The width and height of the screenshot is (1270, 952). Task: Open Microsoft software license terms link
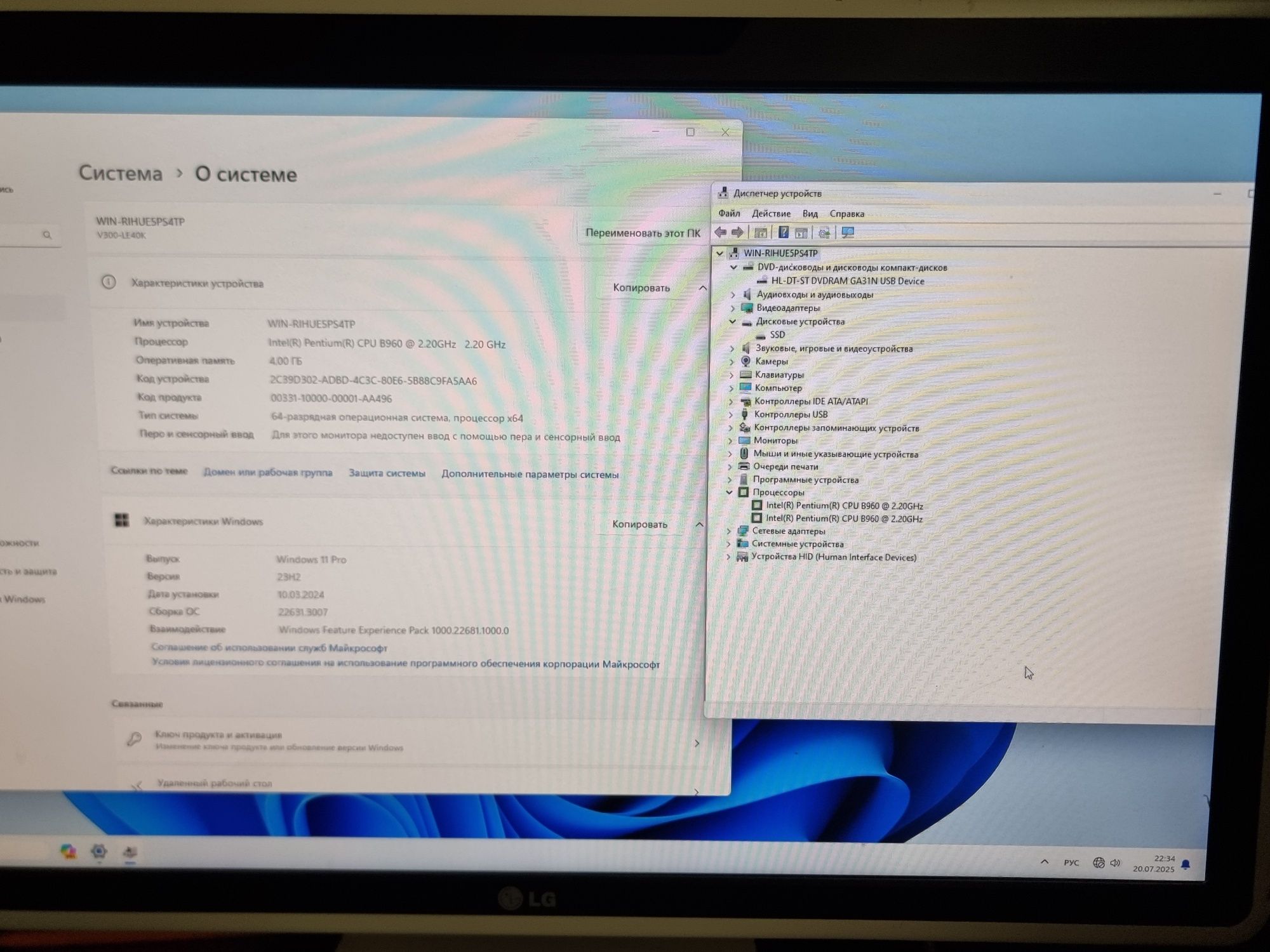point(406,663)
